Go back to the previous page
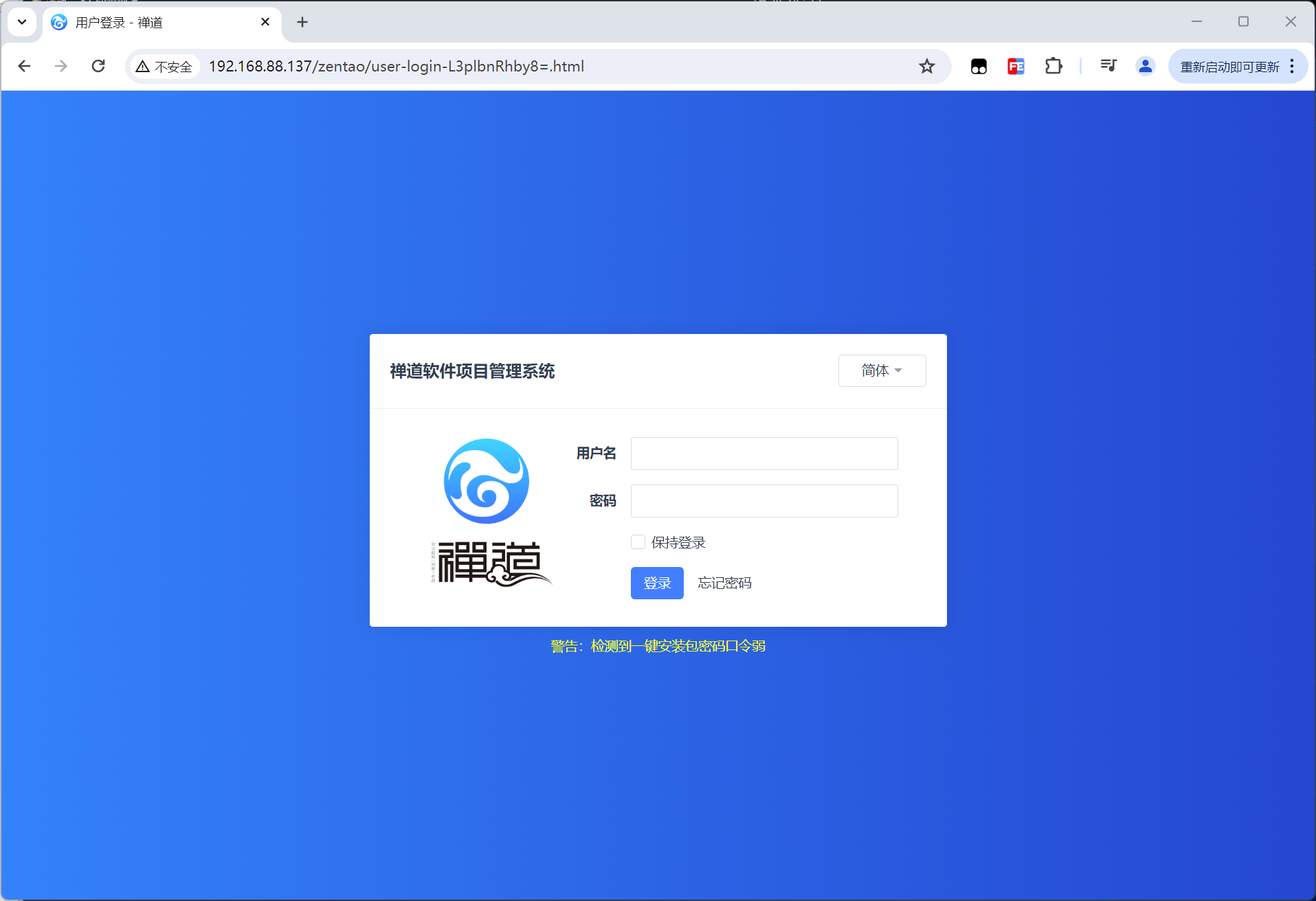Viewport: 1316px width, 901px height. [24, 66]
